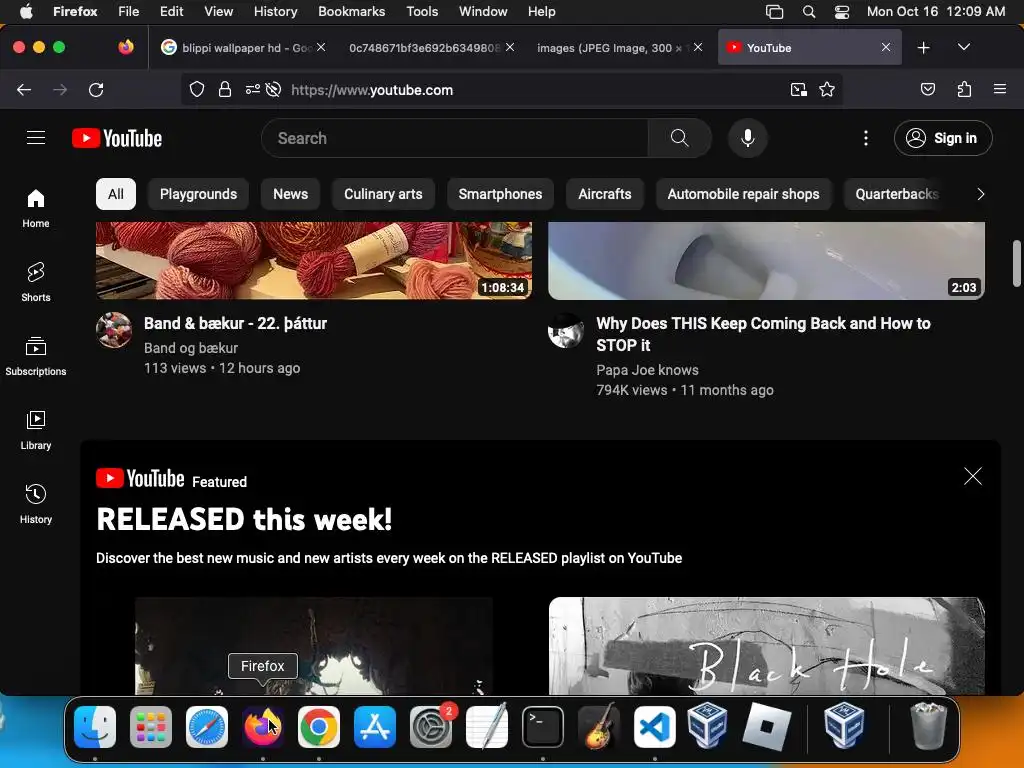Open video Band & bækur - 22. þáttur
The width and height of the screenshot is (1024, 768).
click(235, 323)
